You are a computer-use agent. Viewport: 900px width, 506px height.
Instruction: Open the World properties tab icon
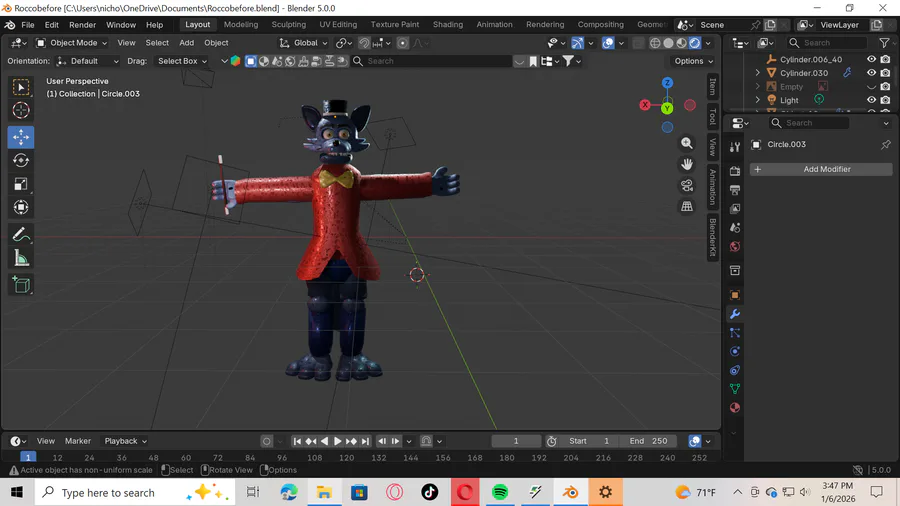click(x=735, y=247)
